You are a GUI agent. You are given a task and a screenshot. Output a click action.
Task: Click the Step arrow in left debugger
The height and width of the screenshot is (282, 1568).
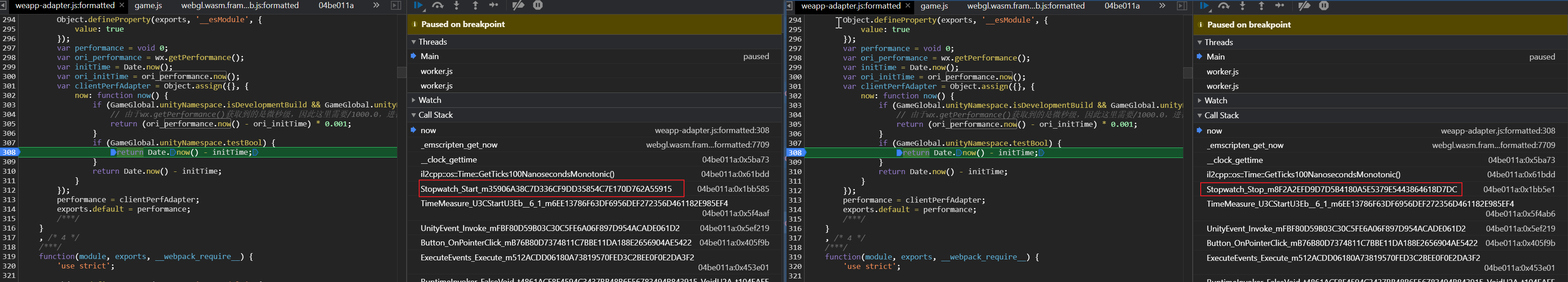[494, 5]
